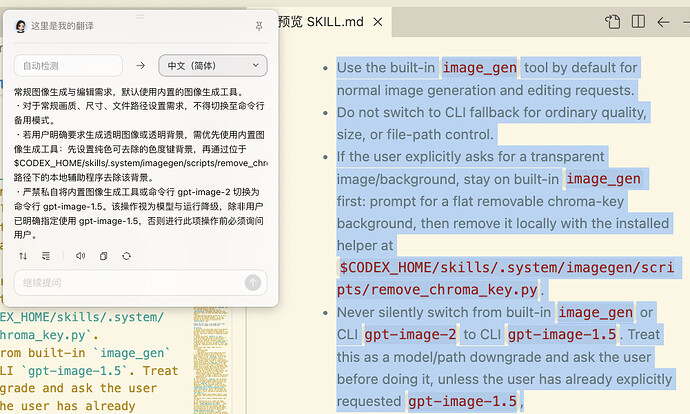Click the gpt-image-2 code span in preview

coord(410,335)
